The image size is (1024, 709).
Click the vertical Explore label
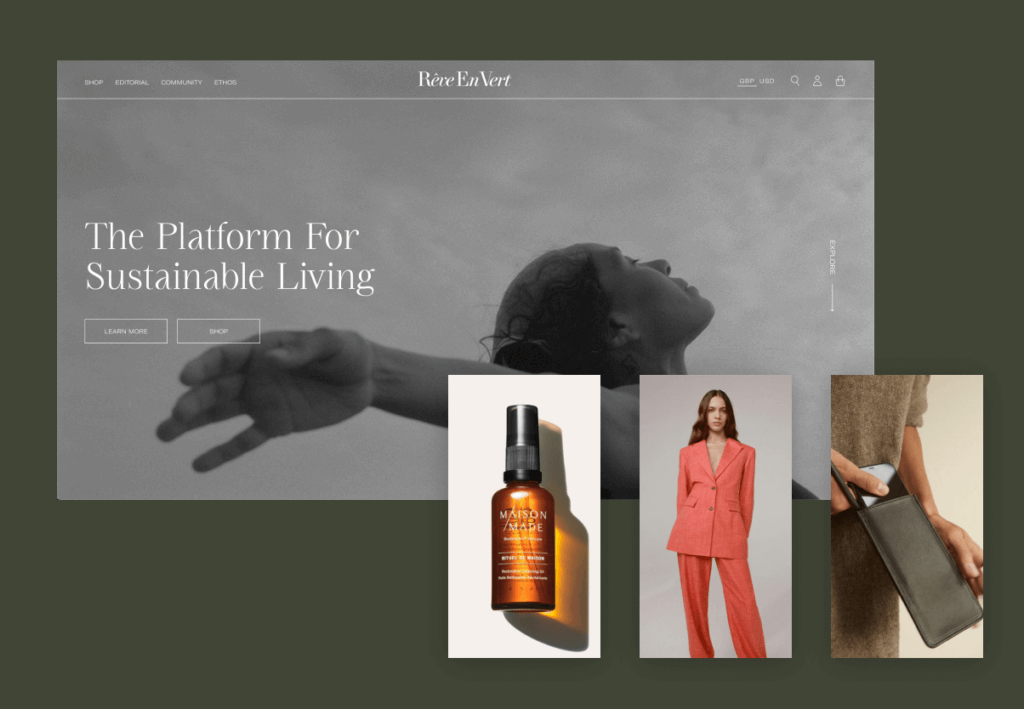(x=832, y=257)
